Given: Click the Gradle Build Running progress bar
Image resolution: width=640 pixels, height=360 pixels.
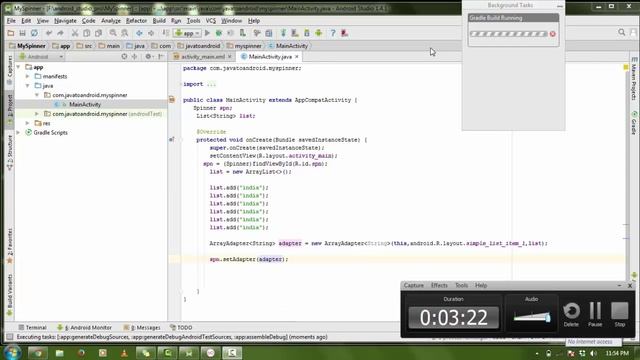Looking at the screenshot, I should point(509,34).
